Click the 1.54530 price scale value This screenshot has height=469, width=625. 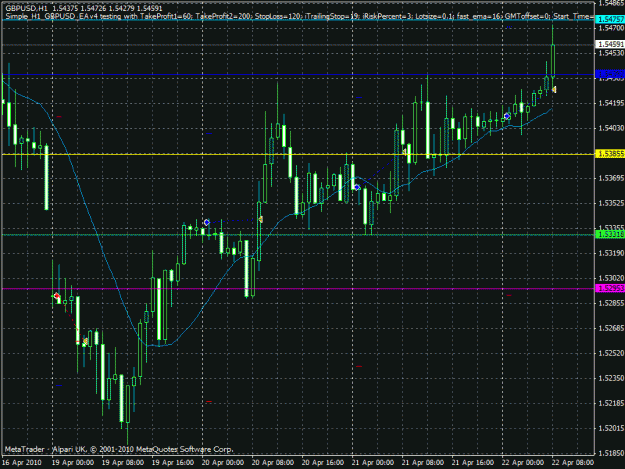point(611,53)
